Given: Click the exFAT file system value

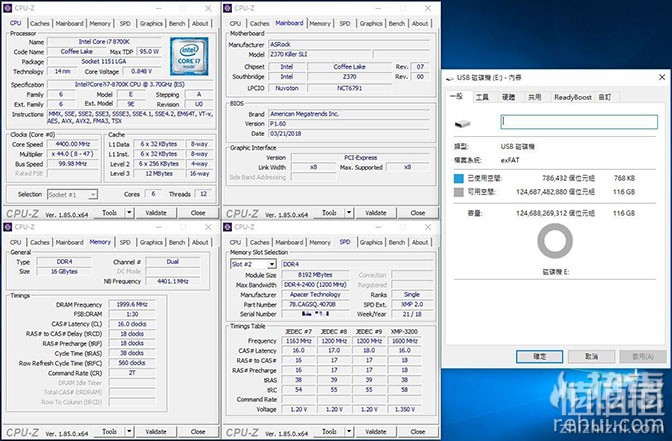Looking at the screenshot, I should pyautogui.click(x=510, y=160).
